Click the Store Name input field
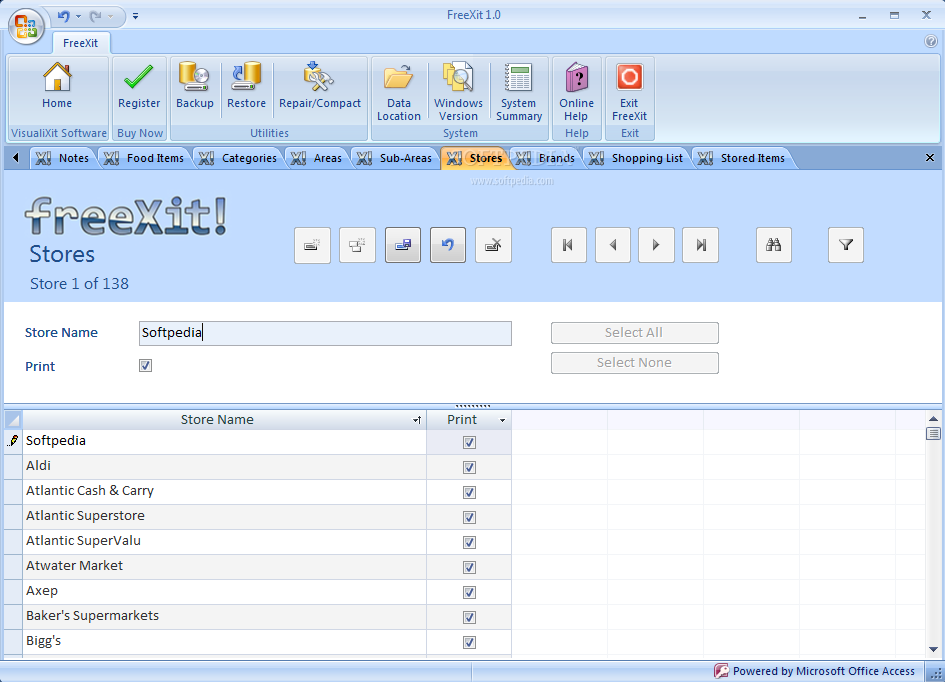Image resolution: width=945 pixels, height=682 pixels. click(325, 333)
